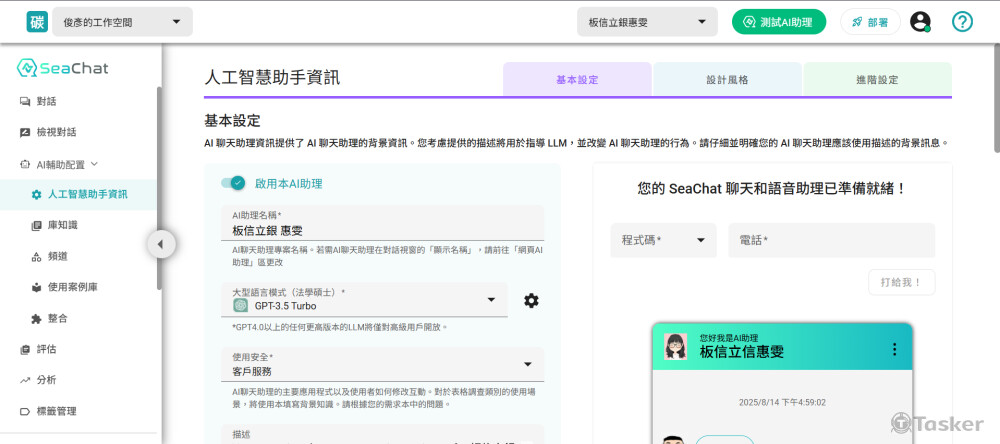The width and height of the screenshot is (1000, 444).
Task: Click the 分析 trend line icon
Action: tap(25, 380)
